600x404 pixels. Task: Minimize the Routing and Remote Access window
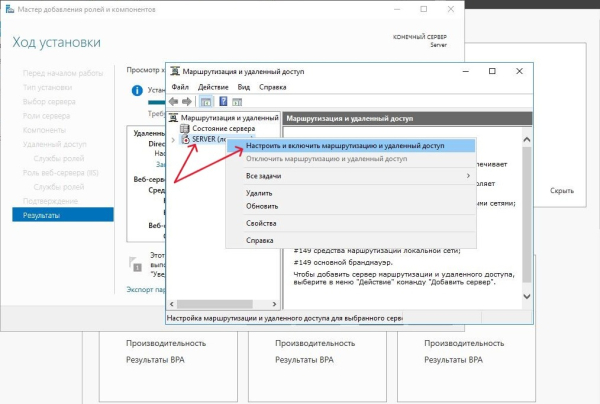pos(466,71)
